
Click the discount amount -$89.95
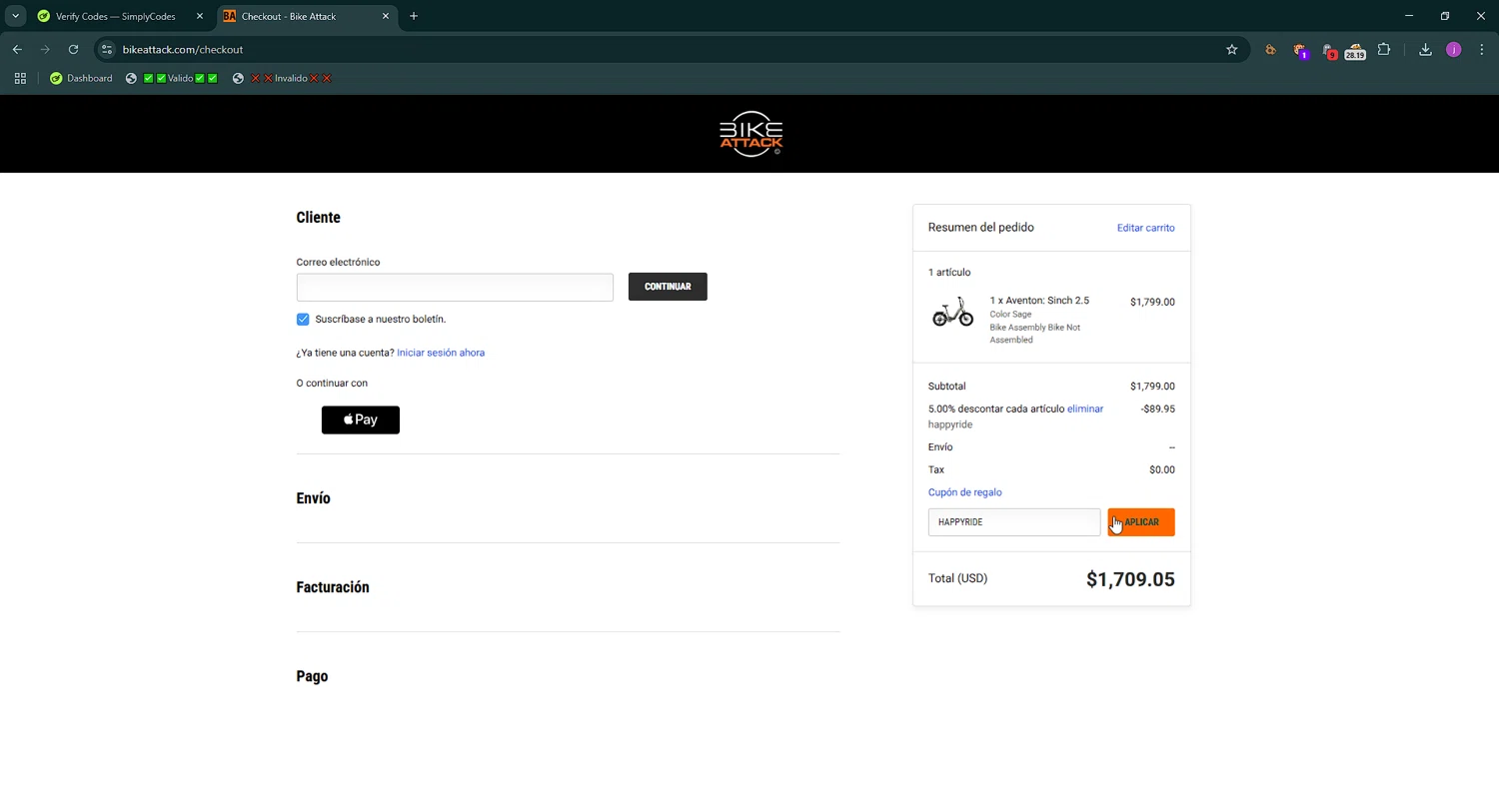click(x=1158, y=408)
